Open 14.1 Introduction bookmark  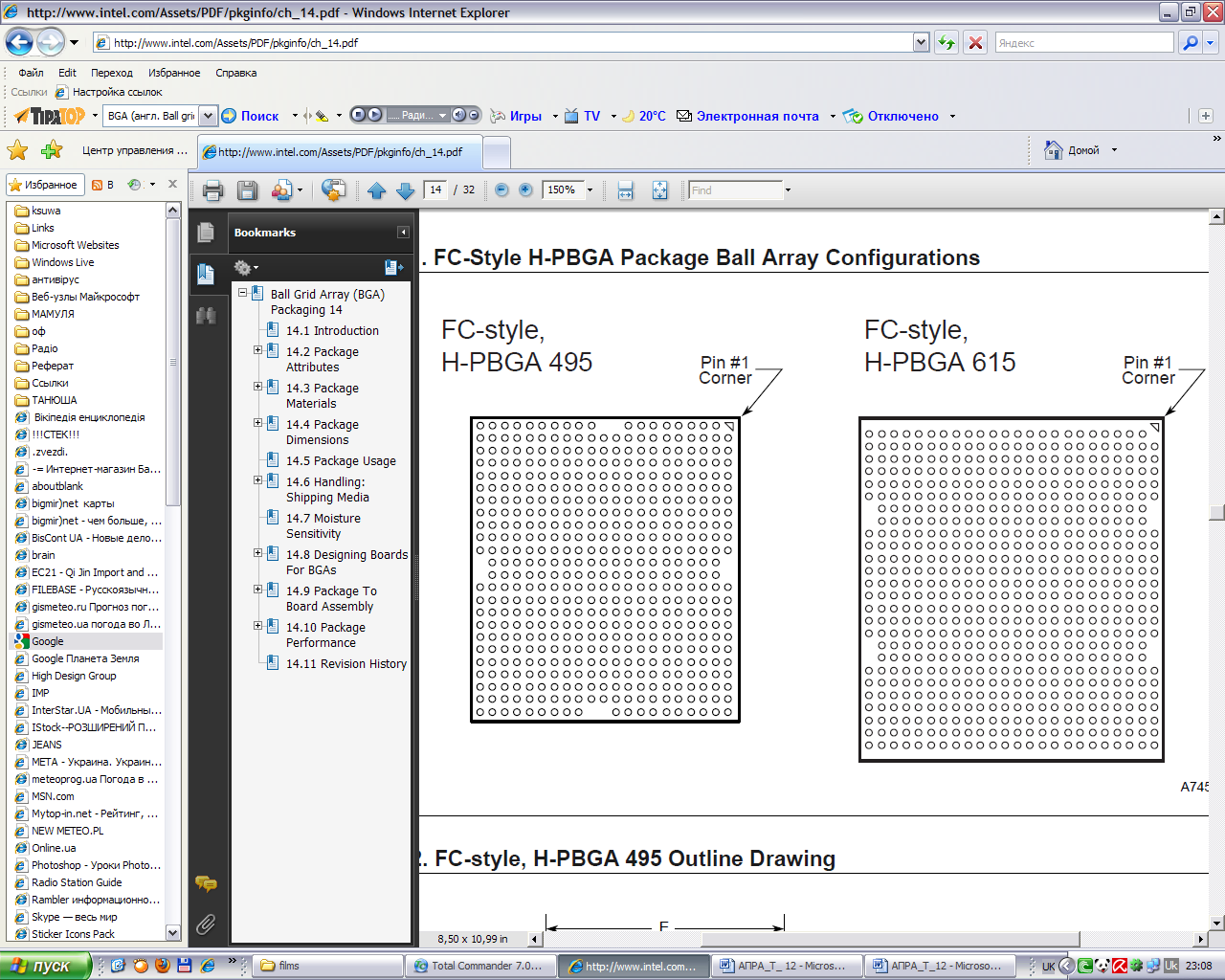tap(332, 330)
